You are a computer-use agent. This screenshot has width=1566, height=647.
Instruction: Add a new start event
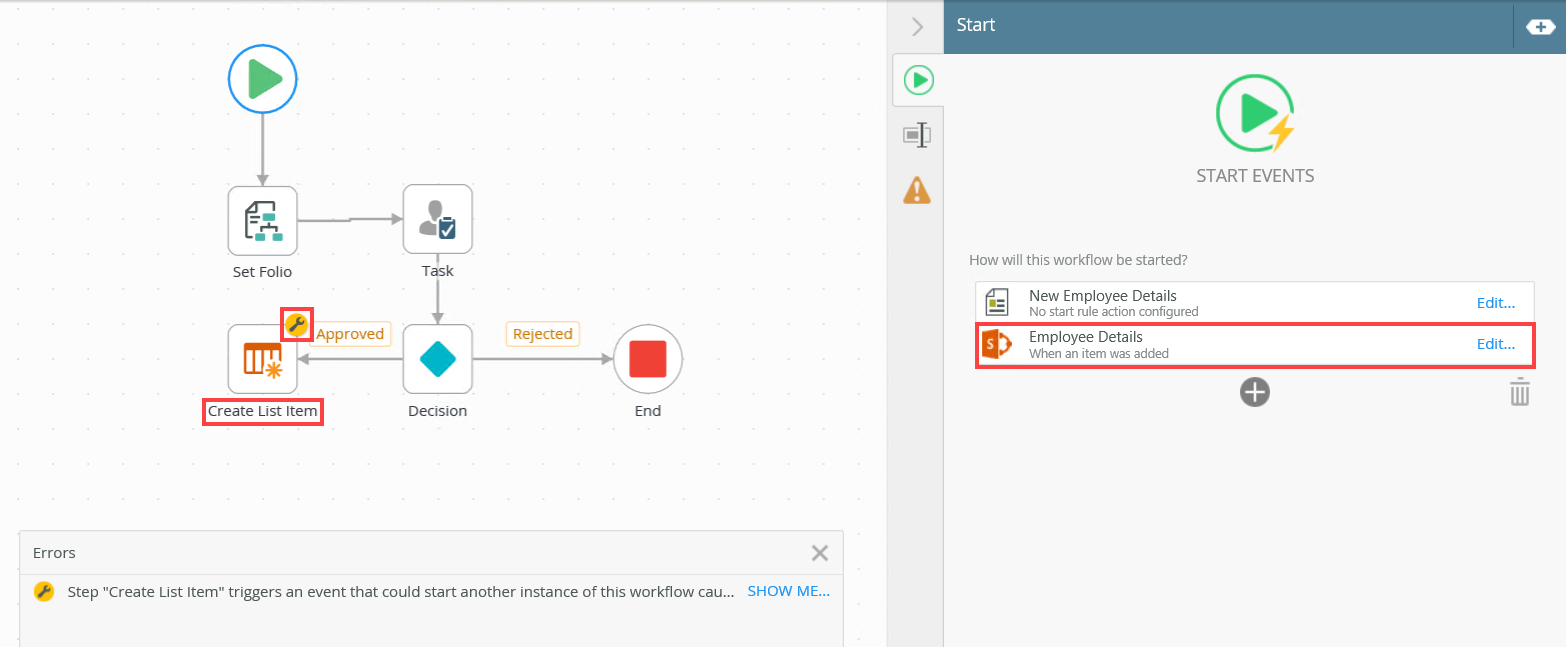pyautogui.click(x=1254, y=392)
